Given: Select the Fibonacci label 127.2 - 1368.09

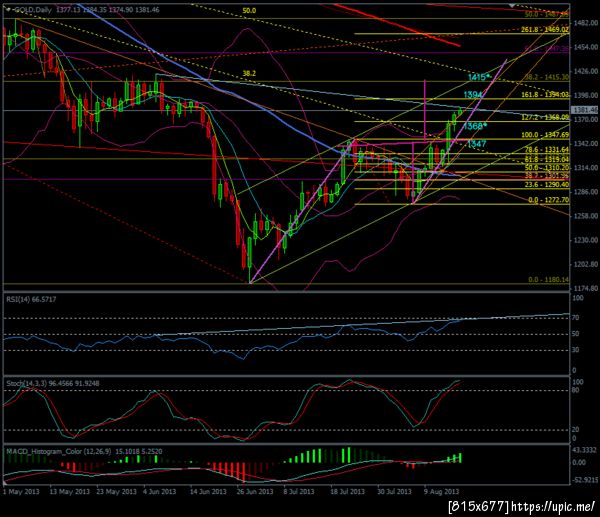Looking at the screenshot, I should (545, 117).
